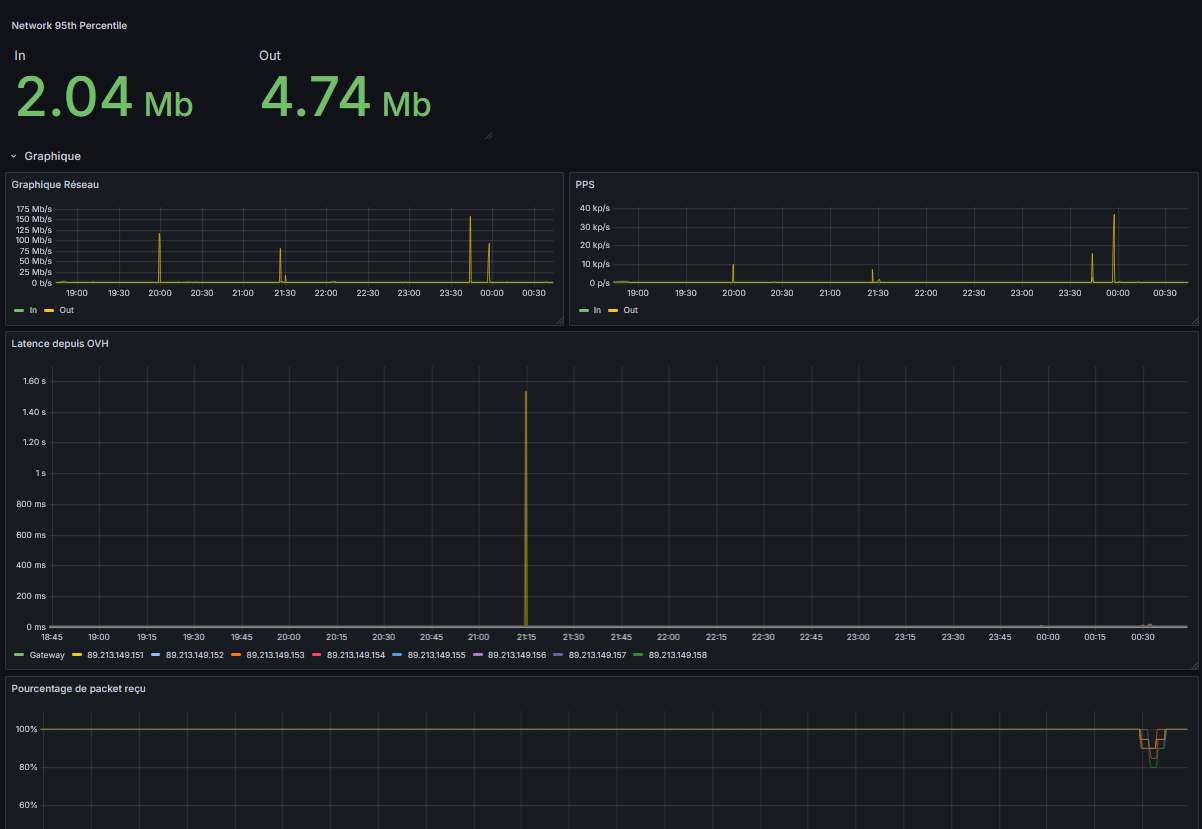Toggle series 89.213.149.151 in latency legend
Viewport: 1202px width, 829px height.
click(x=116, y=655)
